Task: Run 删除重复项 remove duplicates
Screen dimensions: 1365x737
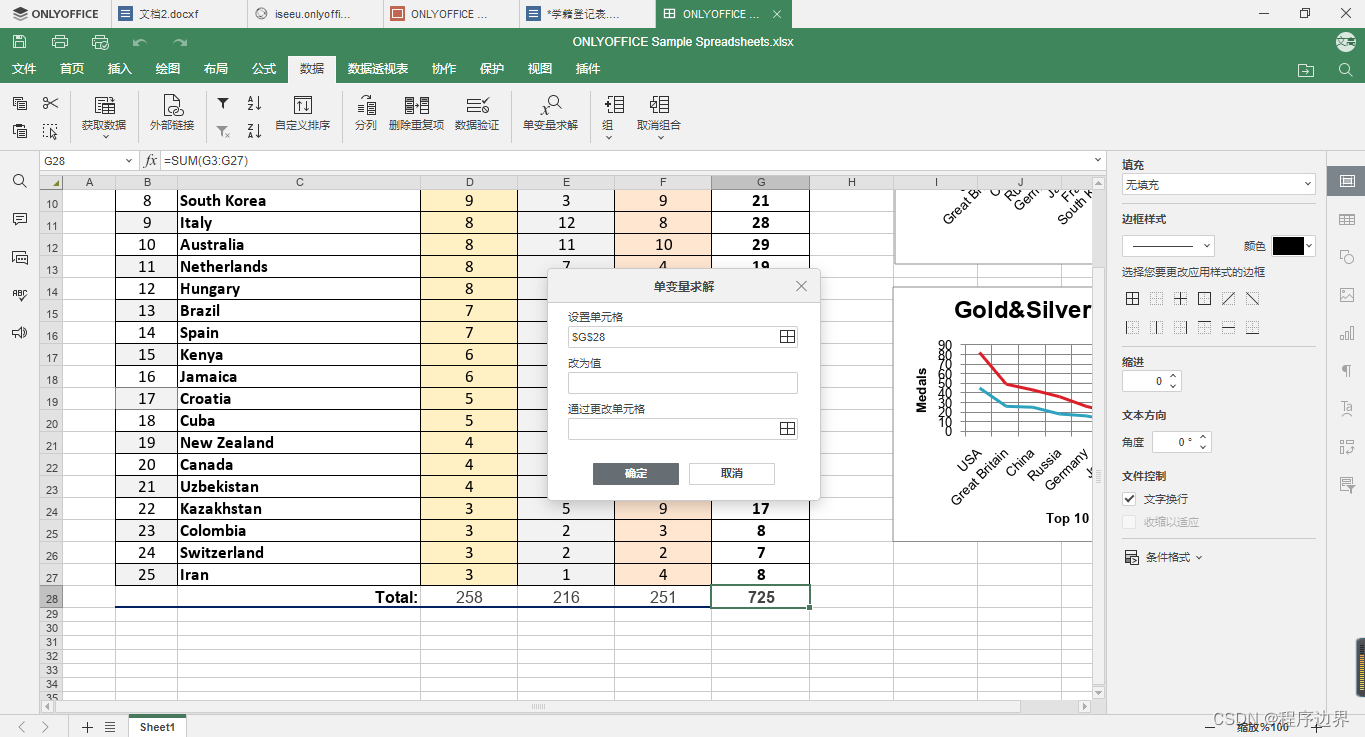Action: 416,113
